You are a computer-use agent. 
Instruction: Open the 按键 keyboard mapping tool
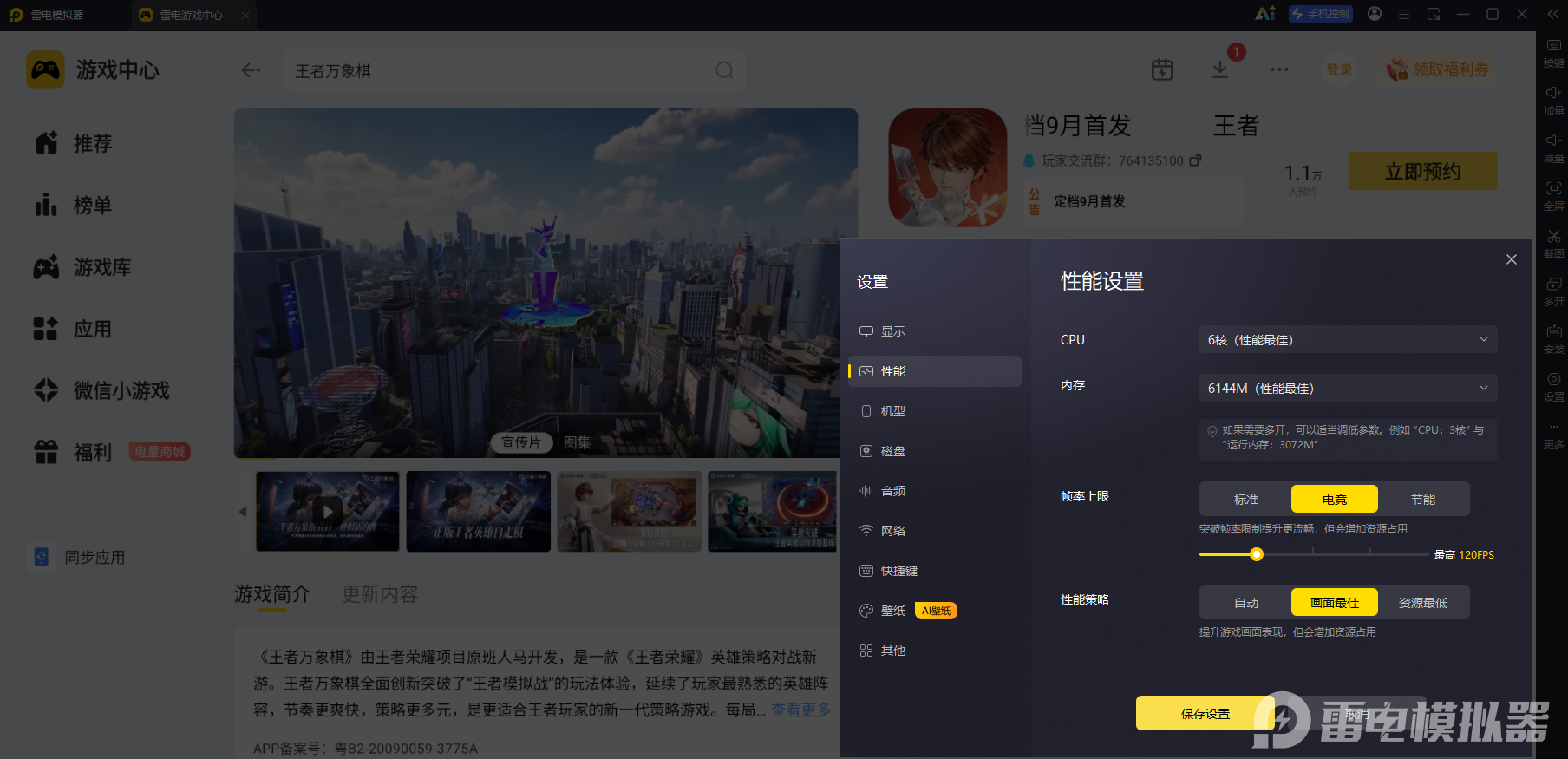pos(1553,52)
